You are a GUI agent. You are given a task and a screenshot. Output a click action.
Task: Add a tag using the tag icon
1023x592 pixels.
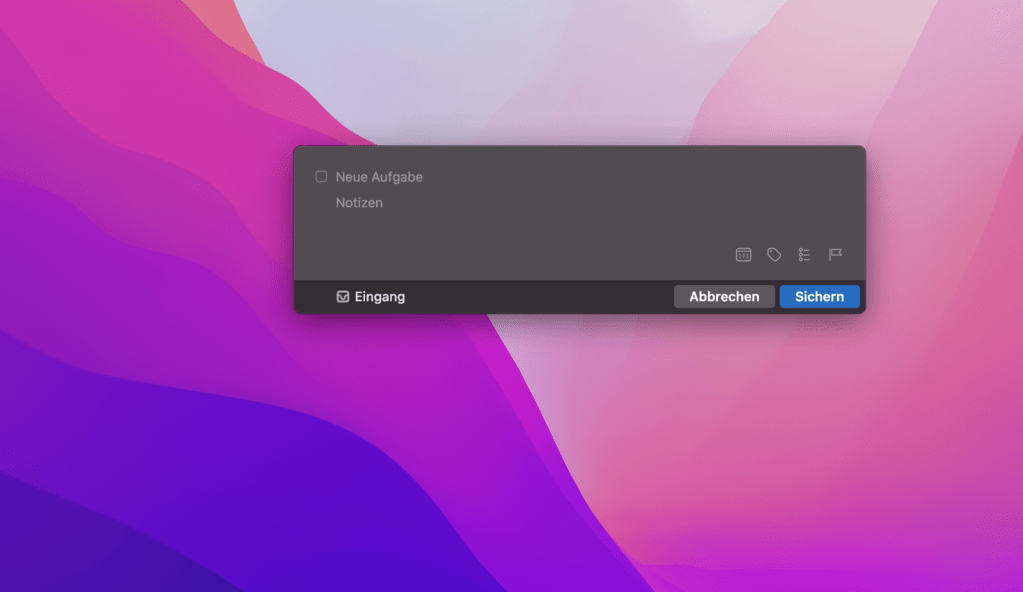[774, 255]
